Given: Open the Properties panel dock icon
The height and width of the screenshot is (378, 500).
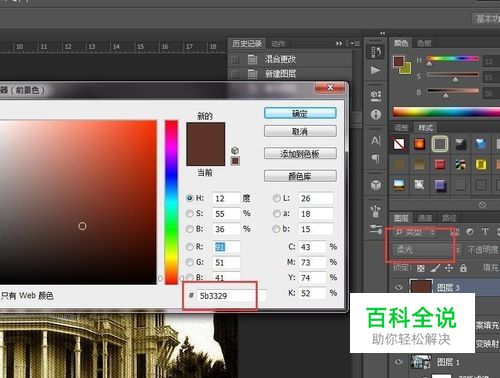Looking at the screenshot, I should [x=376, y=96].
